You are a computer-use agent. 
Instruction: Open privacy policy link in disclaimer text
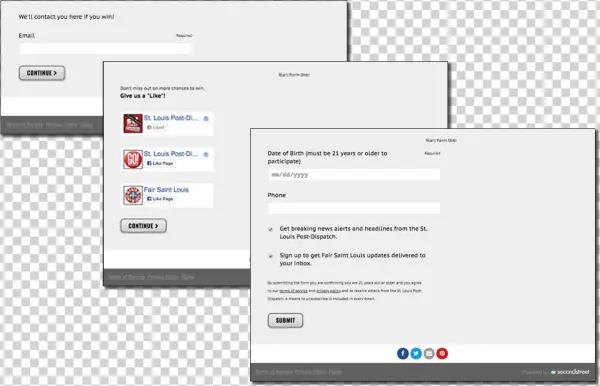[328, 291]
